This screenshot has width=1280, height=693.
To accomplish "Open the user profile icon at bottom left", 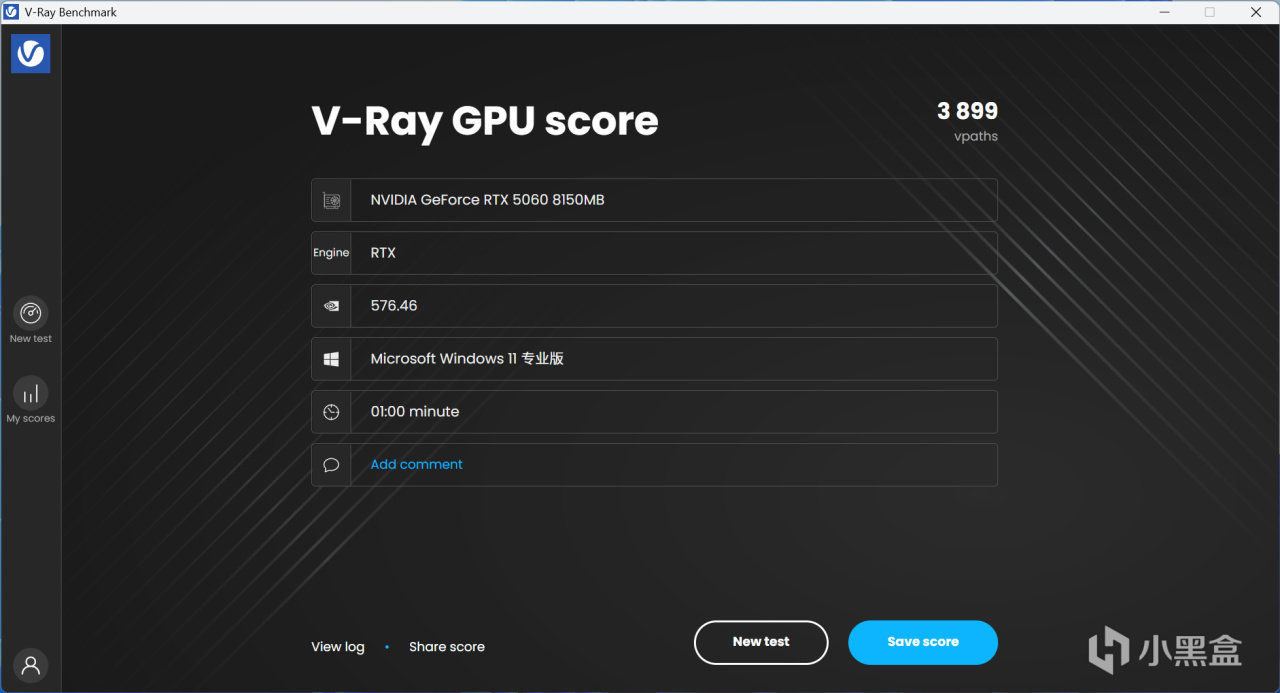I will tap(30, 664).
